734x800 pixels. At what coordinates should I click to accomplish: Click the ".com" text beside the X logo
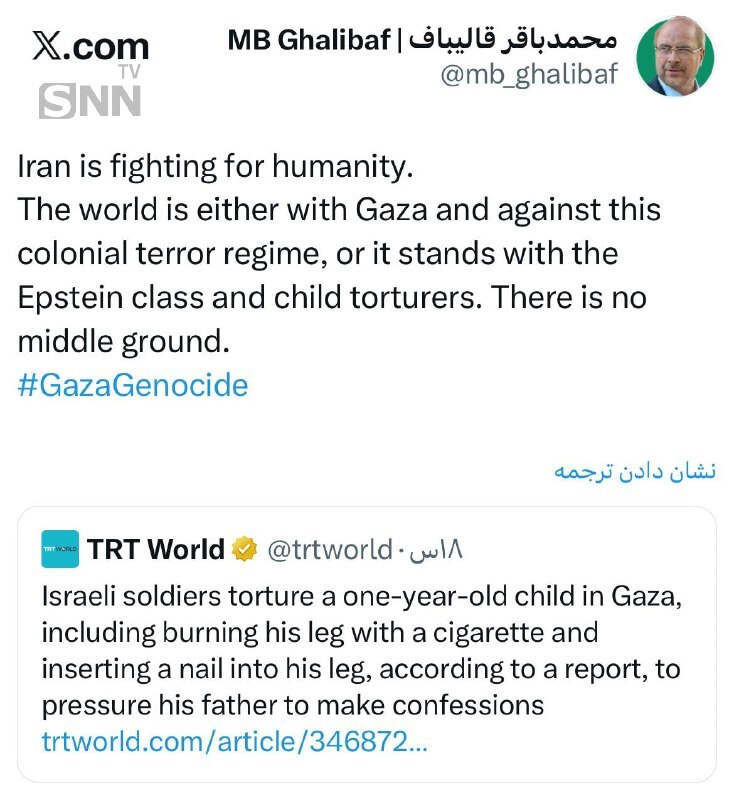[x=111, y=46]
